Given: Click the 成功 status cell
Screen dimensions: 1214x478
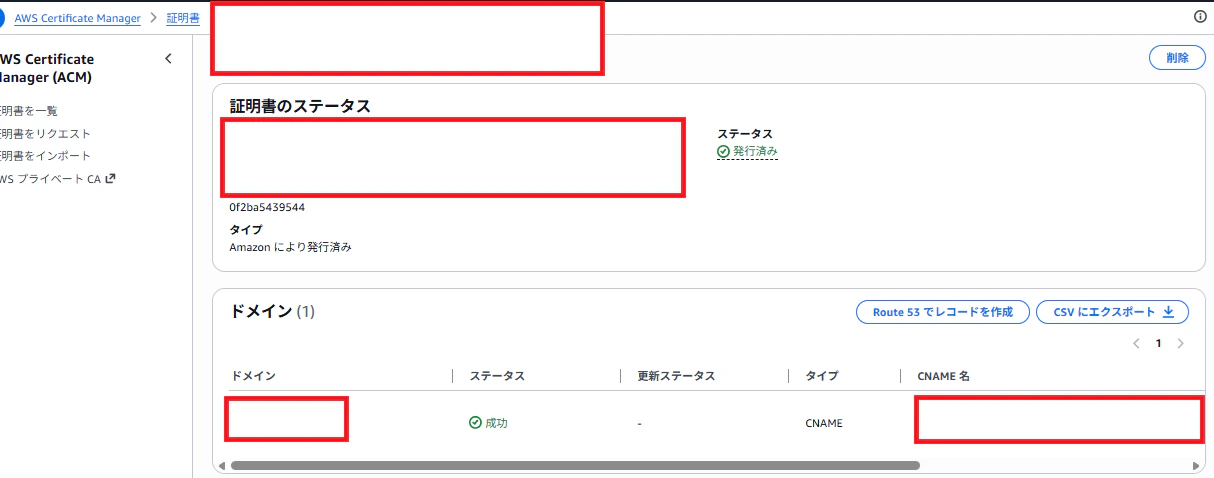Looking at the screenshot, I should click(x=488, y=423).
